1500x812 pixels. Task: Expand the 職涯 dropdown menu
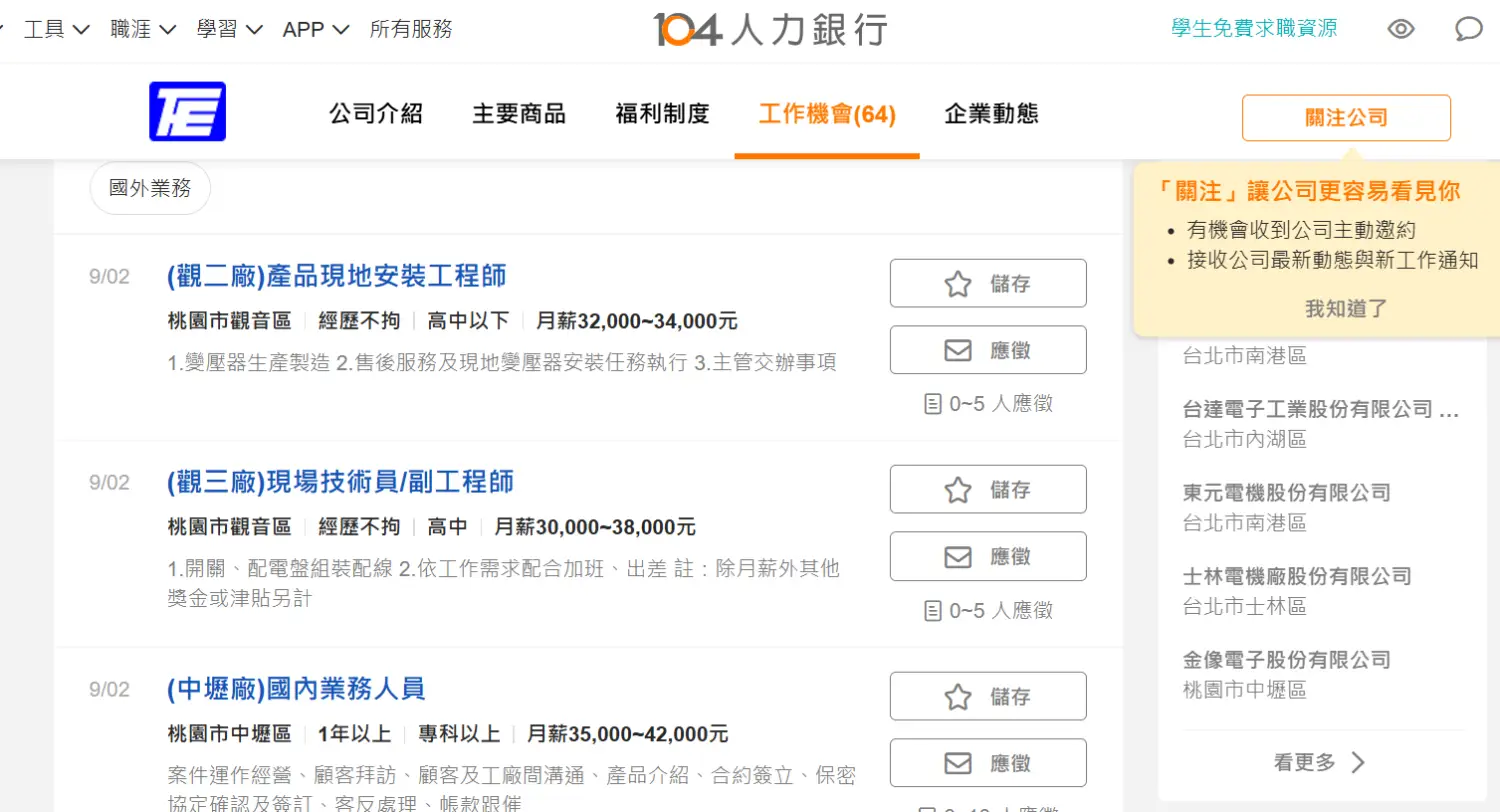[143, 29]
